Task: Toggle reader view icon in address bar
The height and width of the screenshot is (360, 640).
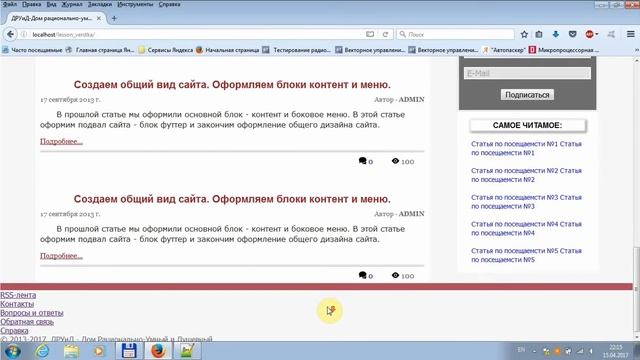Action: [x=370, y=34]
